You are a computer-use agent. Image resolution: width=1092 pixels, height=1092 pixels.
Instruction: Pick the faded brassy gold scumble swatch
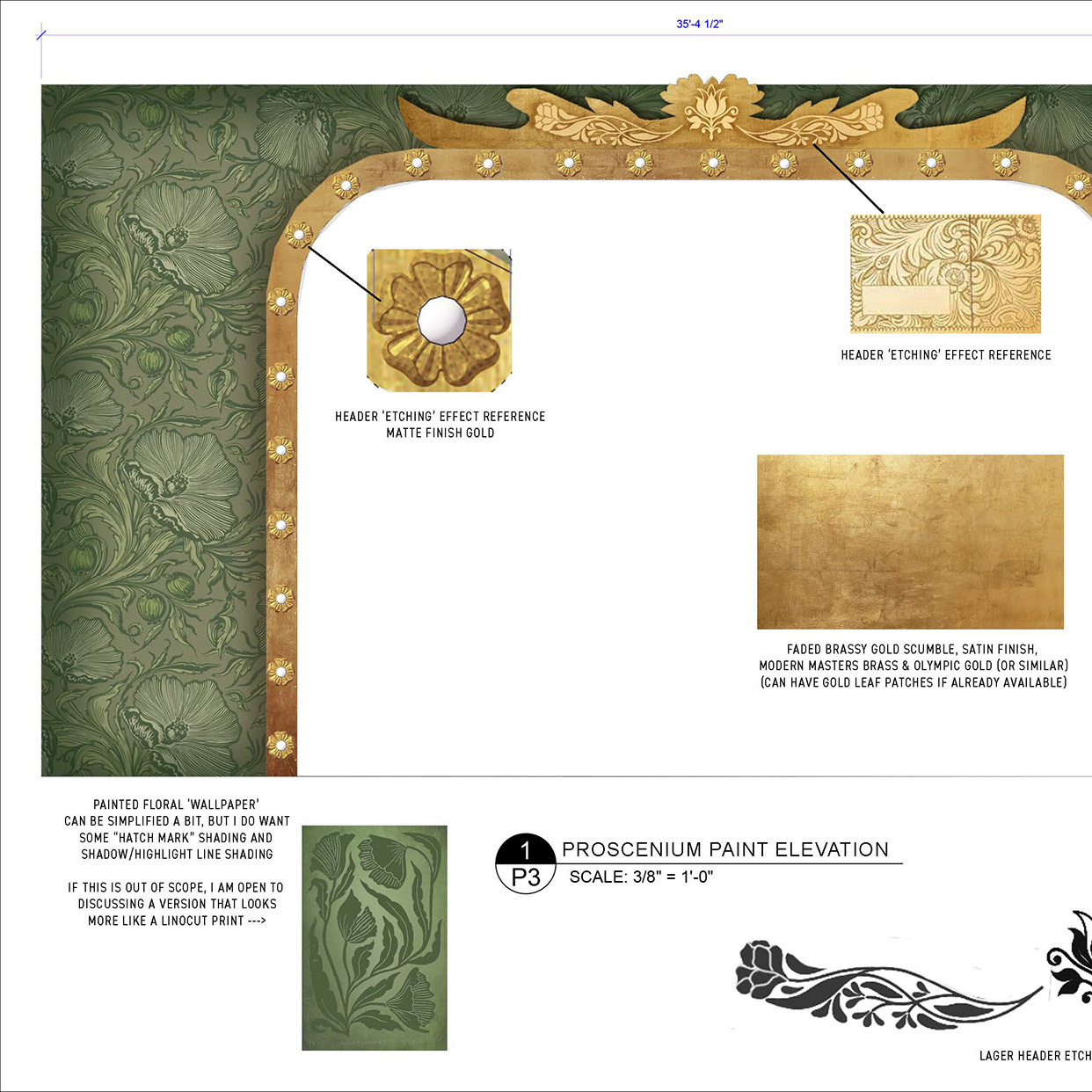click(x=910, y=542)
